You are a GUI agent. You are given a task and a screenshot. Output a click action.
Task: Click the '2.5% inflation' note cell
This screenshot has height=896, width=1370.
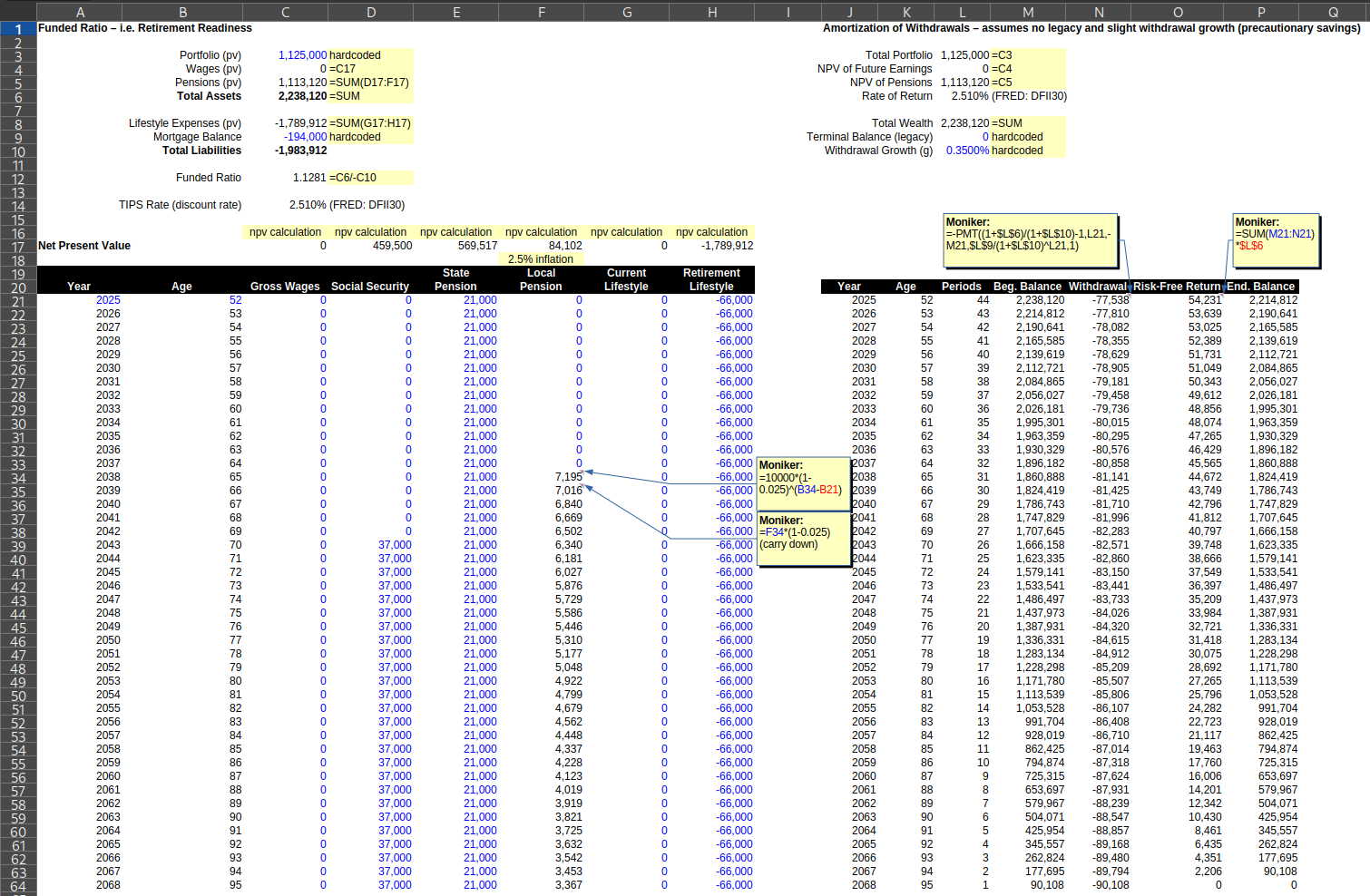[x=541, y=259]
